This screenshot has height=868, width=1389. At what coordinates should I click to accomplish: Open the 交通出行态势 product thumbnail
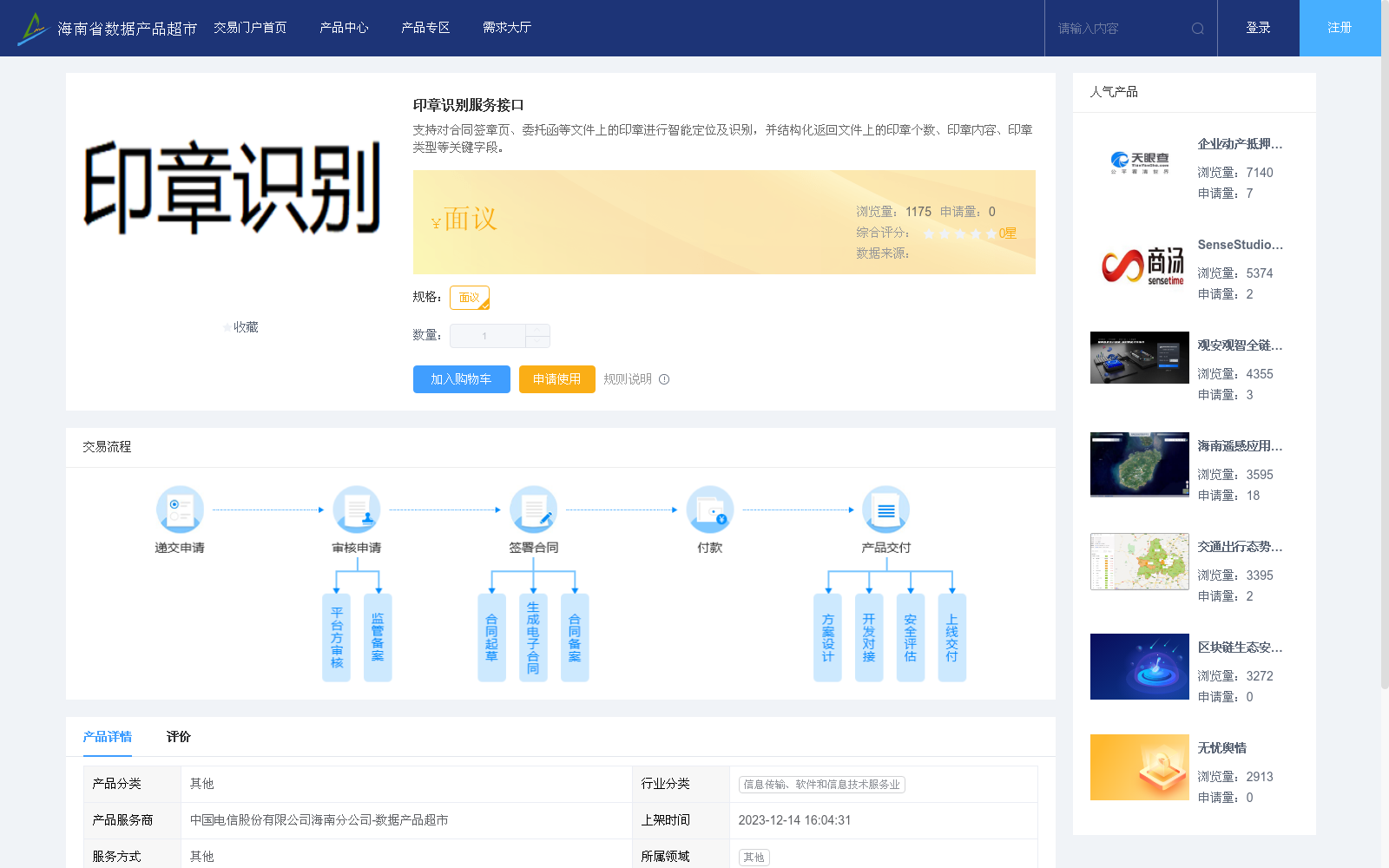pos(1140,562)
